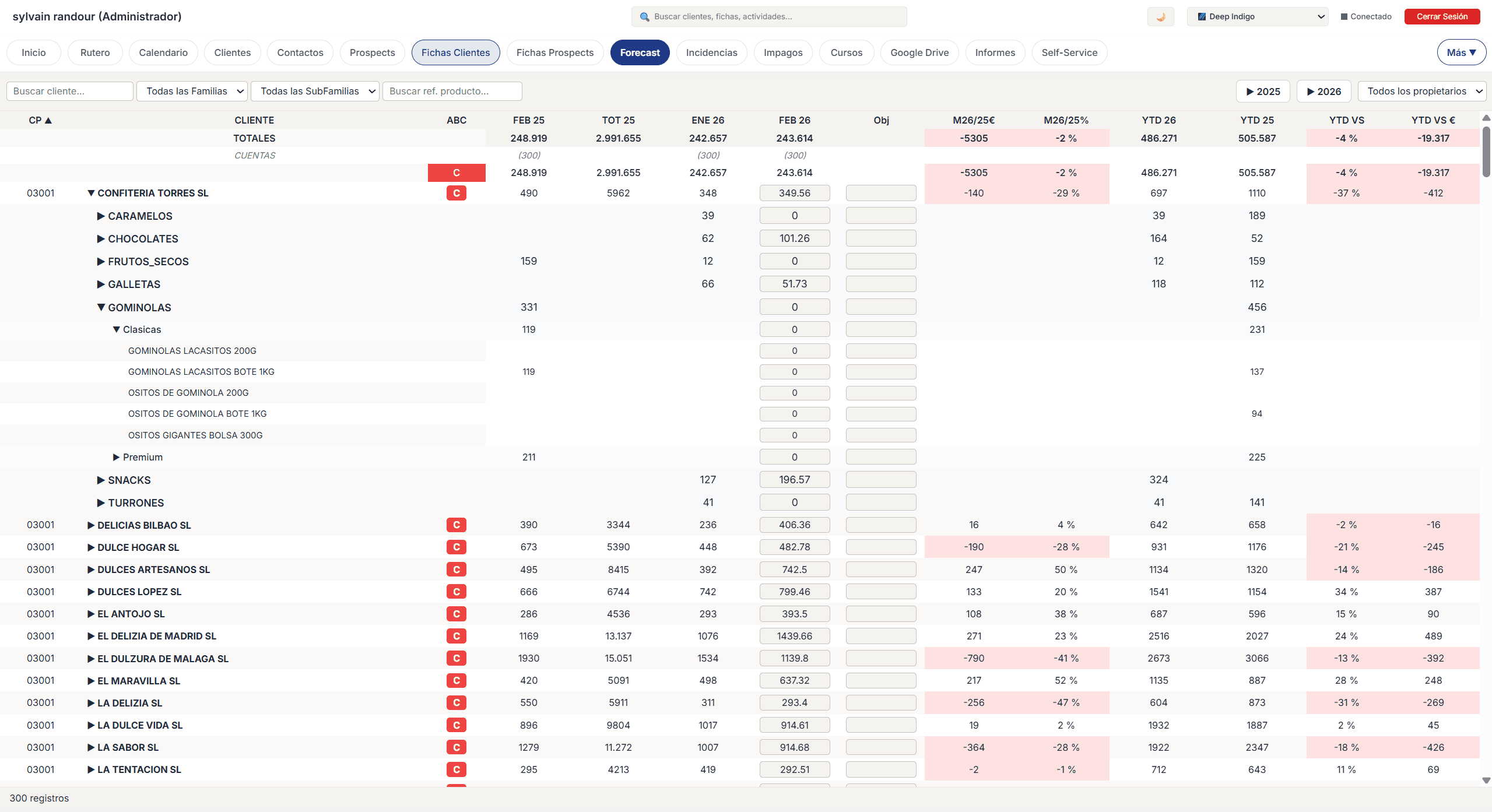
Task: Expand the SNACKS family row
Action: (x=100, y=480)
